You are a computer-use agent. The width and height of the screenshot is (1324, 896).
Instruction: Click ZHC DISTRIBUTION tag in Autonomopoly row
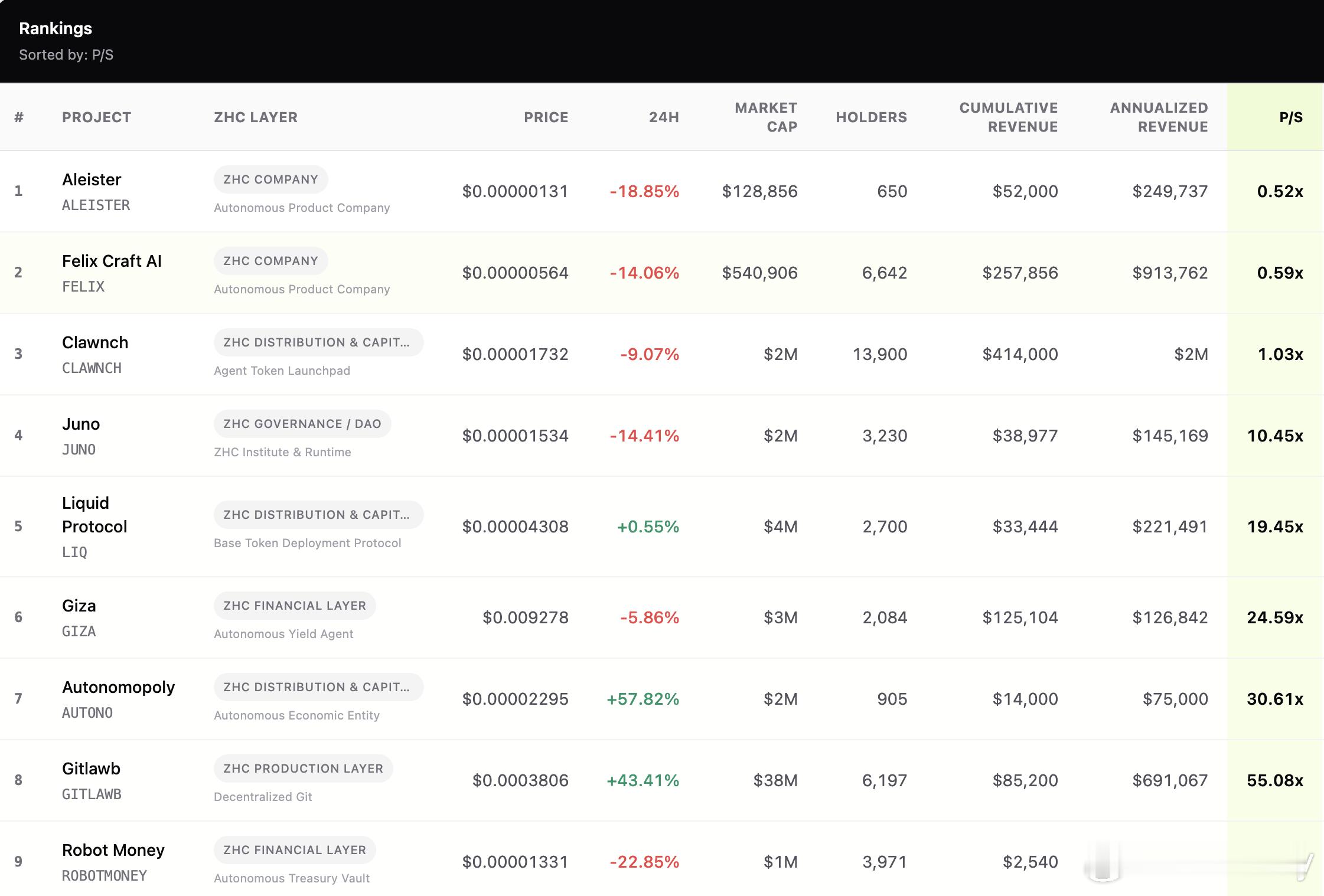(x=318, y=687)
